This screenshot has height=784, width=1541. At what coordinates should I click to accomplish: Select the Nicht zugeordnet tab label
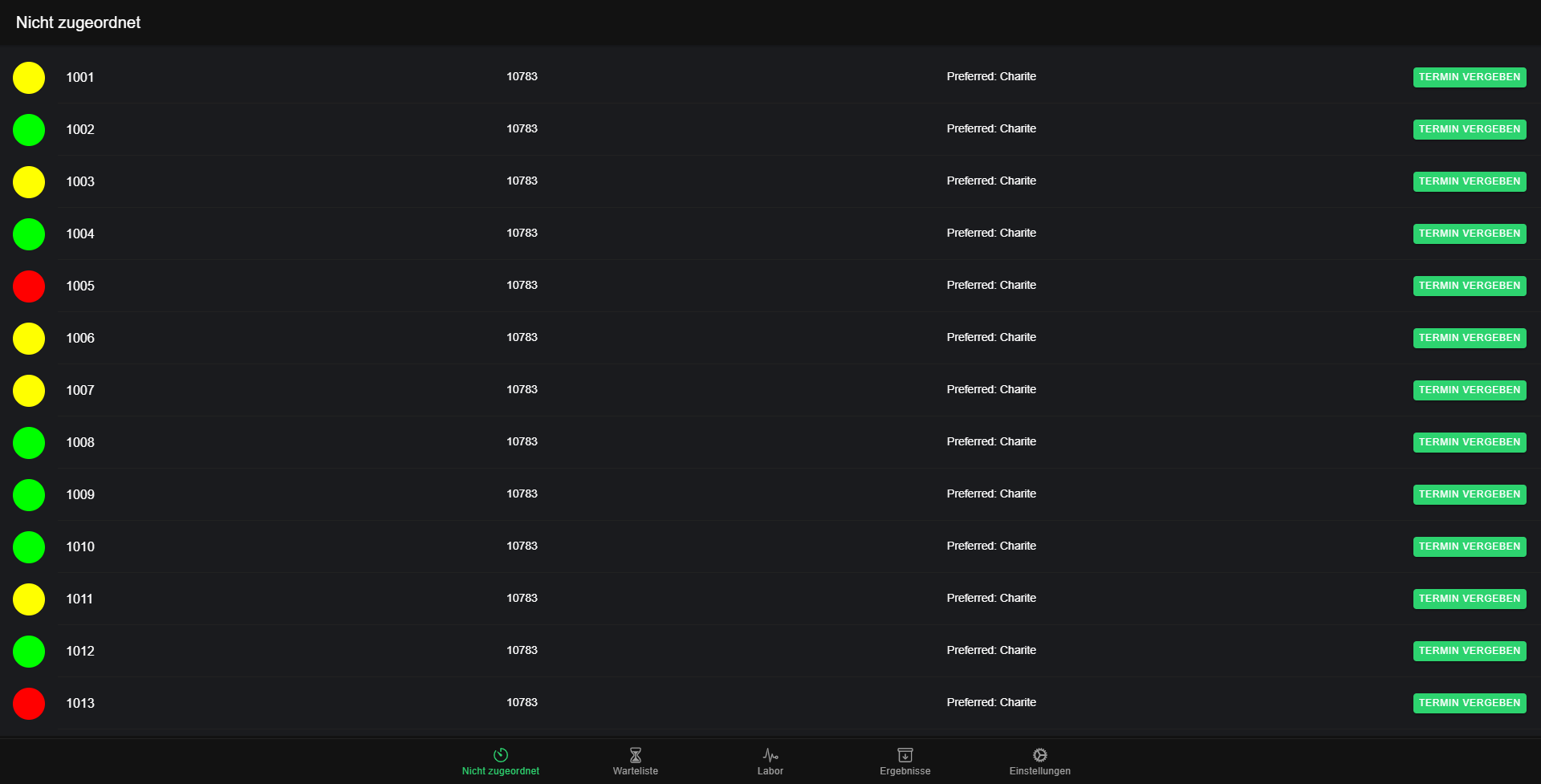[501, 771]
